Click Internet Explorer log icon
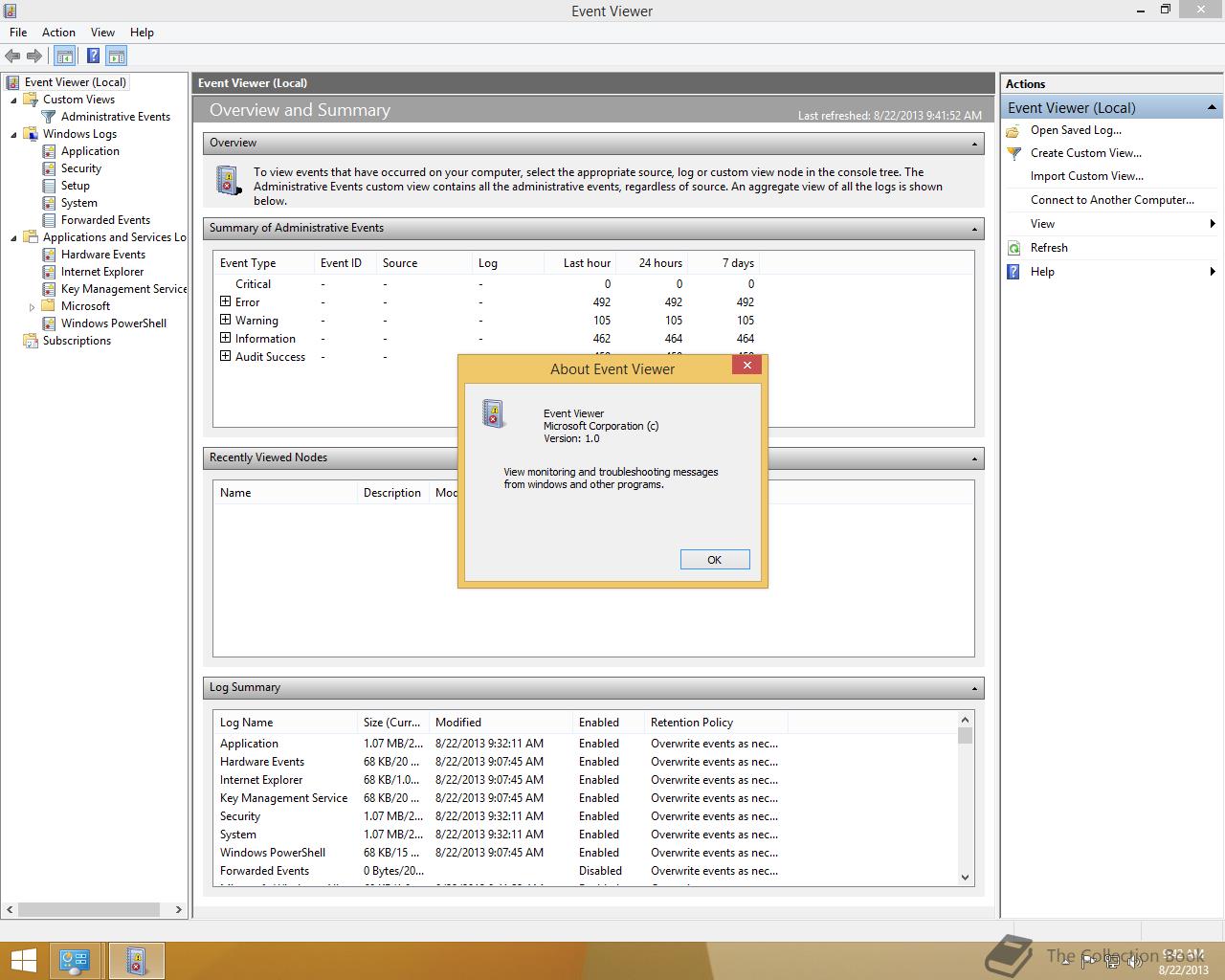This screenshot has height=980, width=1225. 49,272
